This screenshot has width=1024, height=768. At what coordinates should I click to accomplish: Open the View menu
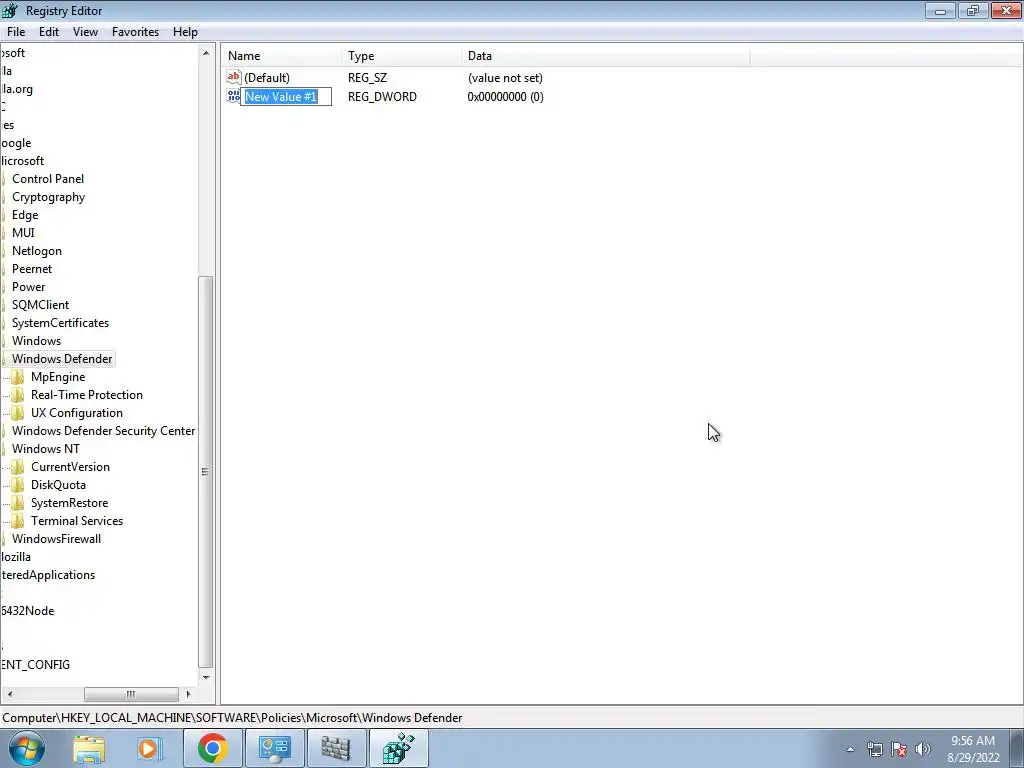(x=85, y=32)
